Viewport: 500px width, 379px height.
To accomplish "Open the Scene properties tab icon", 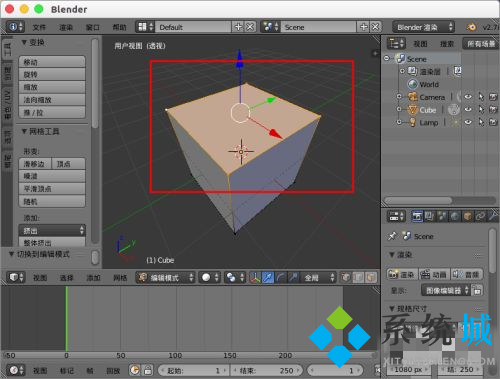I will pos(442,216).
